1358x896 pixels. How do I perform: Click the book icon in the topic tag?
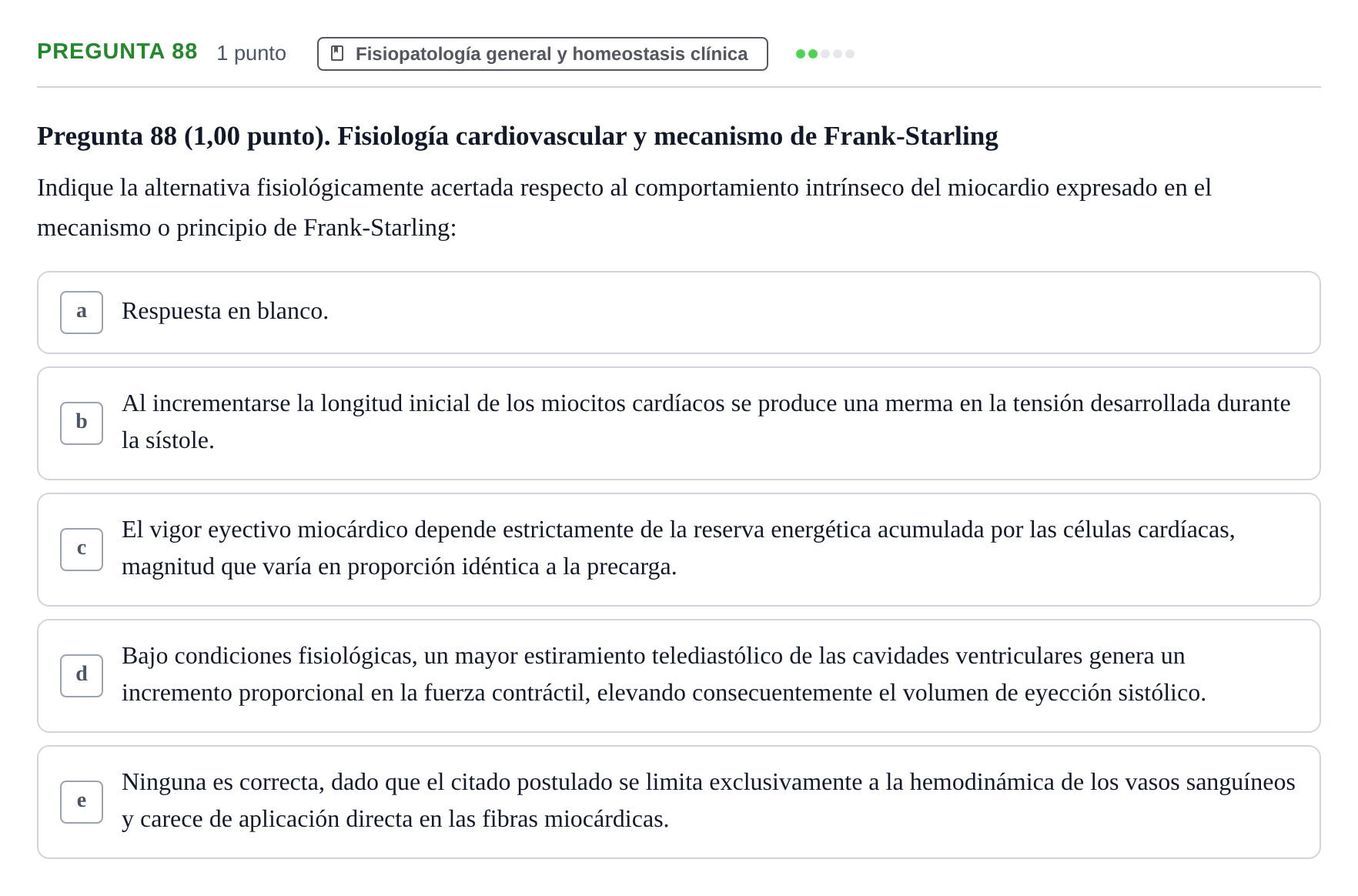pos(337,53)
